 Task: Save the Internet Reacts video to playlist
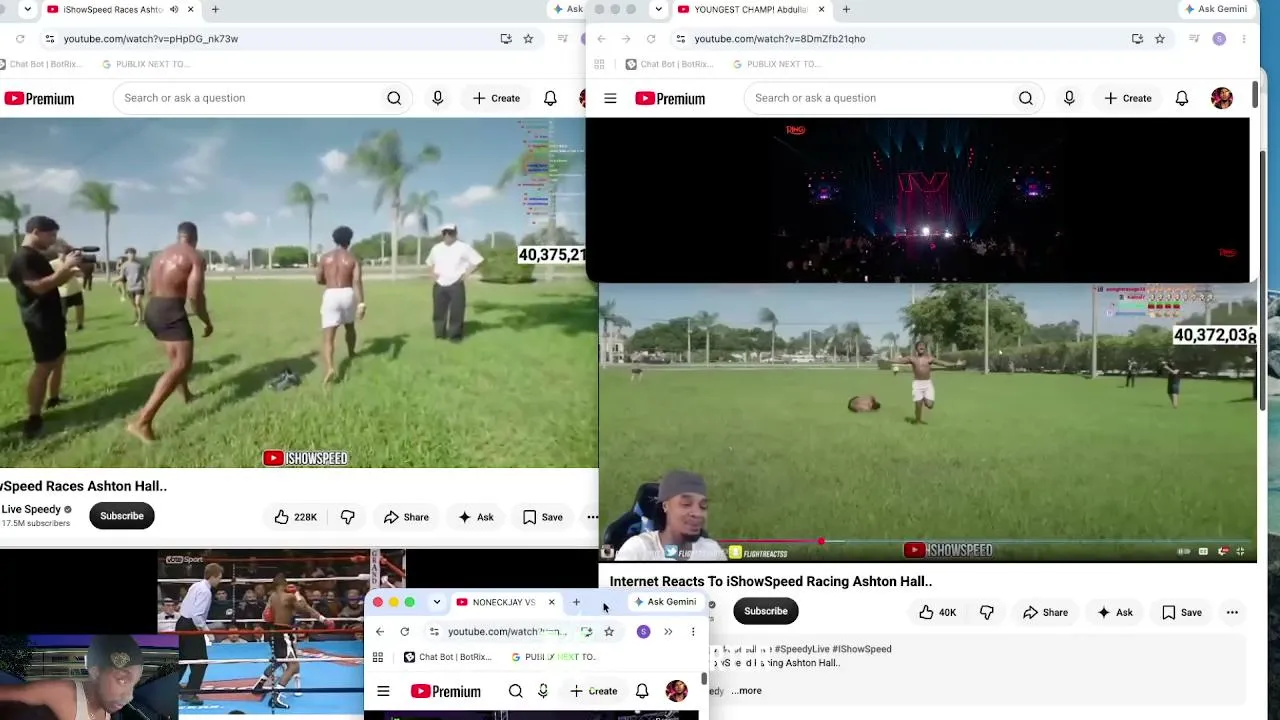pyautogui.click(x=1182, y=612)
